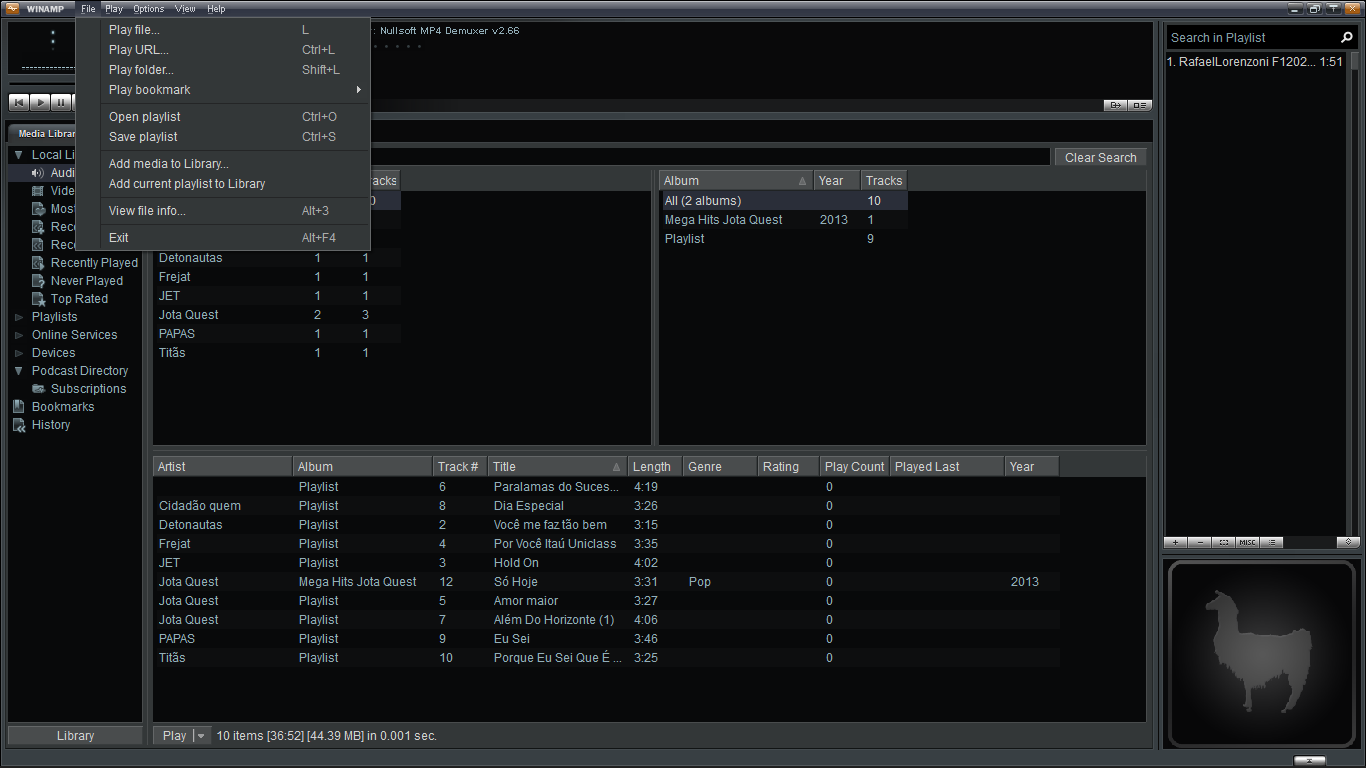Viewport: 1366px width, 768px height.
Task: Click the playlist list options icon
Action: 1271,542
